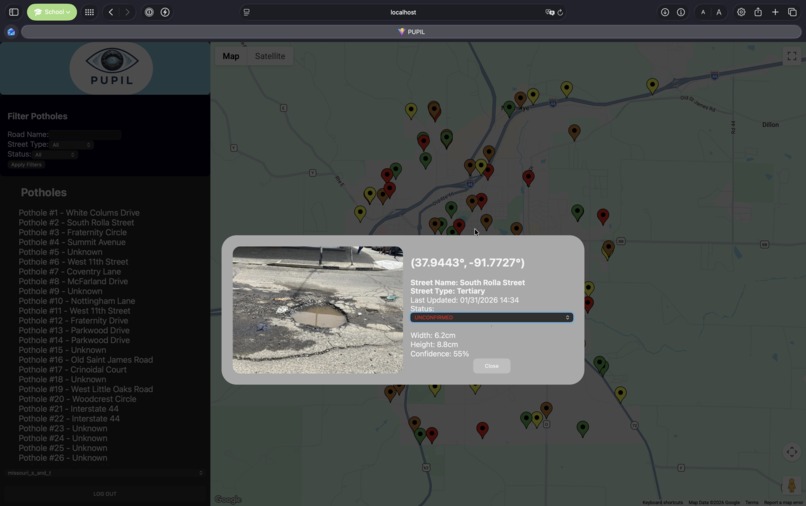Select Pothole #1 - White Colums Drive

point(79,213)
